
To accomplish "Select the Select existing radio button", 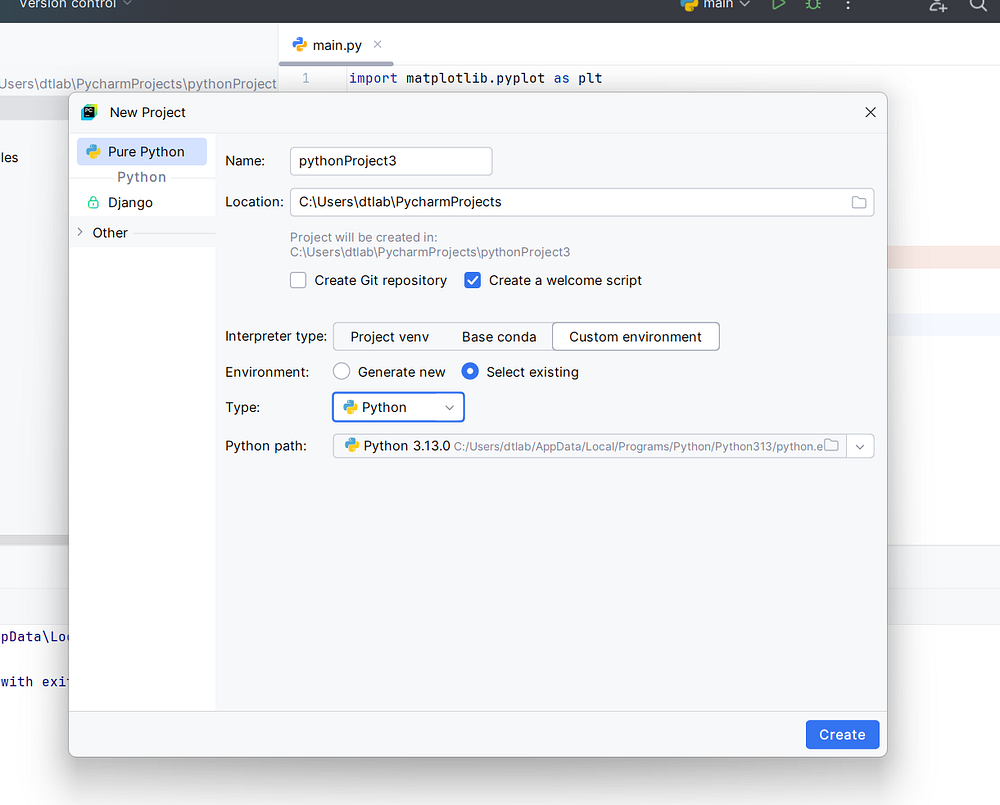I will pyautogui.click(x=470, y=371).
